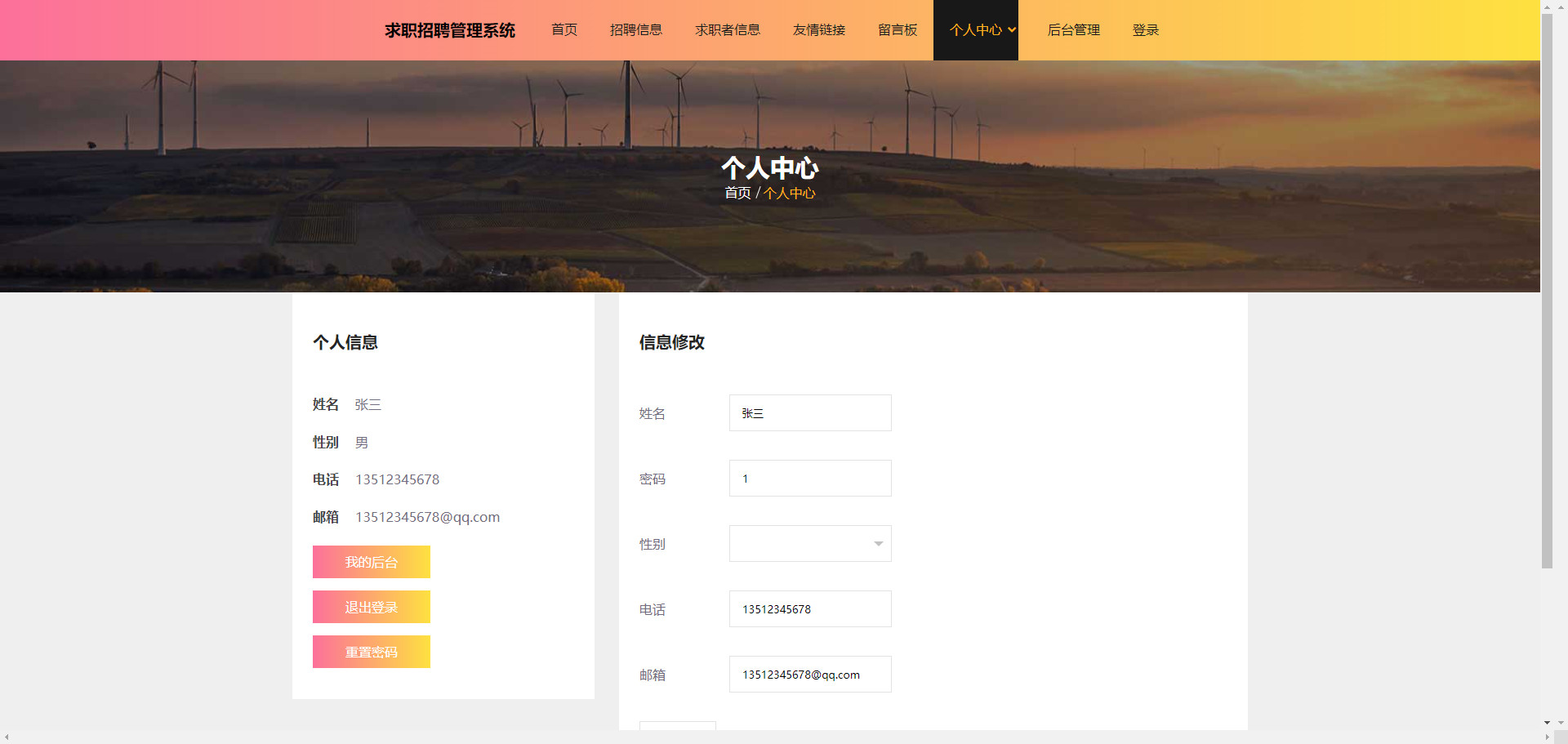Click the 个人信息 heading
The height and width of the screenshot is (744, 1568).
pos(345,342)
